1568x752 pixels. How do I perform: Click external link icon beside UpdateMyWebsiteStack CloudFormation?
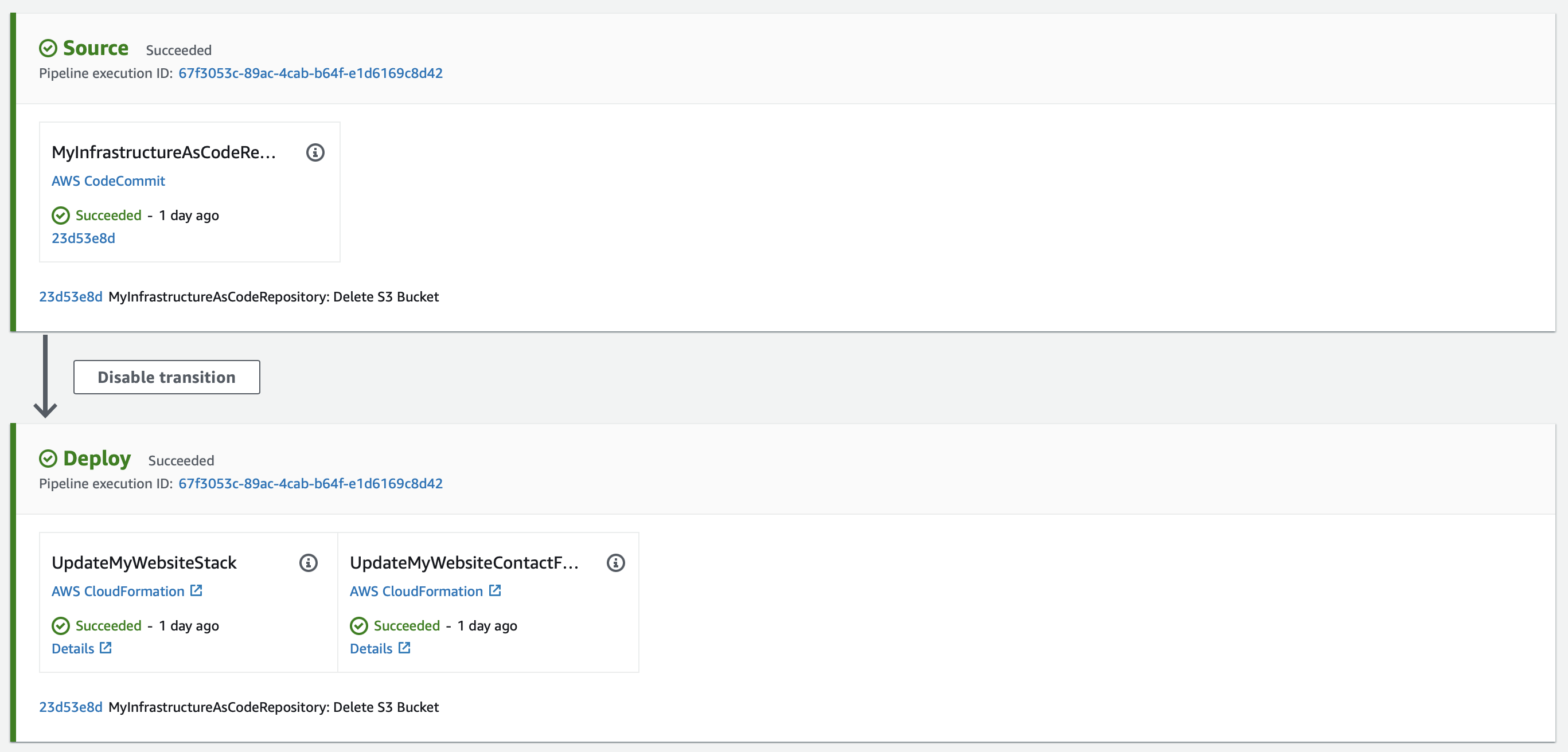(196, 591)
